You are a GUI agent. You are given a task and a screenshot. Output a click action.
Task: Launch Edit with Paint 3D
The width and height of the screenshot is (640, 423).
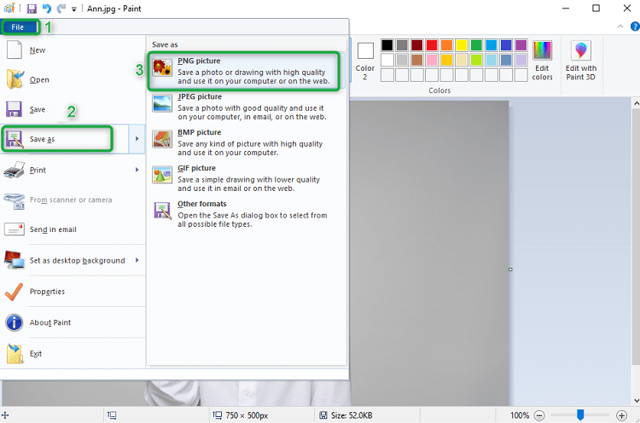pyautogui.click(x=581, y=60)
